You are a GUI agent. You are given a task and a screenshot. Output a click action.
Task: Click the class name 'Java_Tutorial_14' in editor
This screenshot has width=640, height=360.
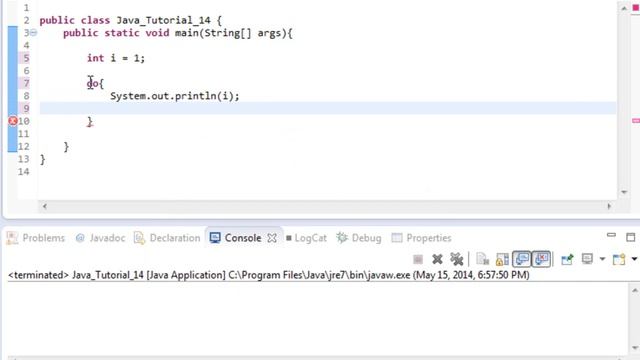click(x=164, y=20)
